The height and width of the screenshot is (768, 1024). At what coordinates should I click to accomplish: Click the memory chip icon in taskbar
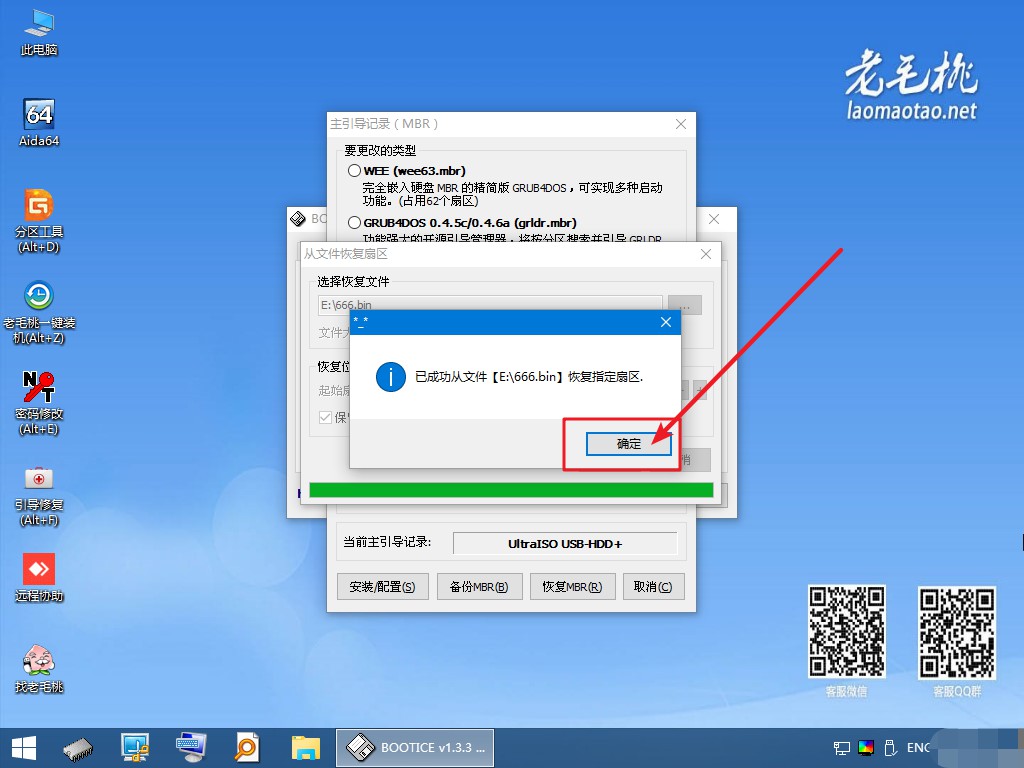click(x=78, y=748)
